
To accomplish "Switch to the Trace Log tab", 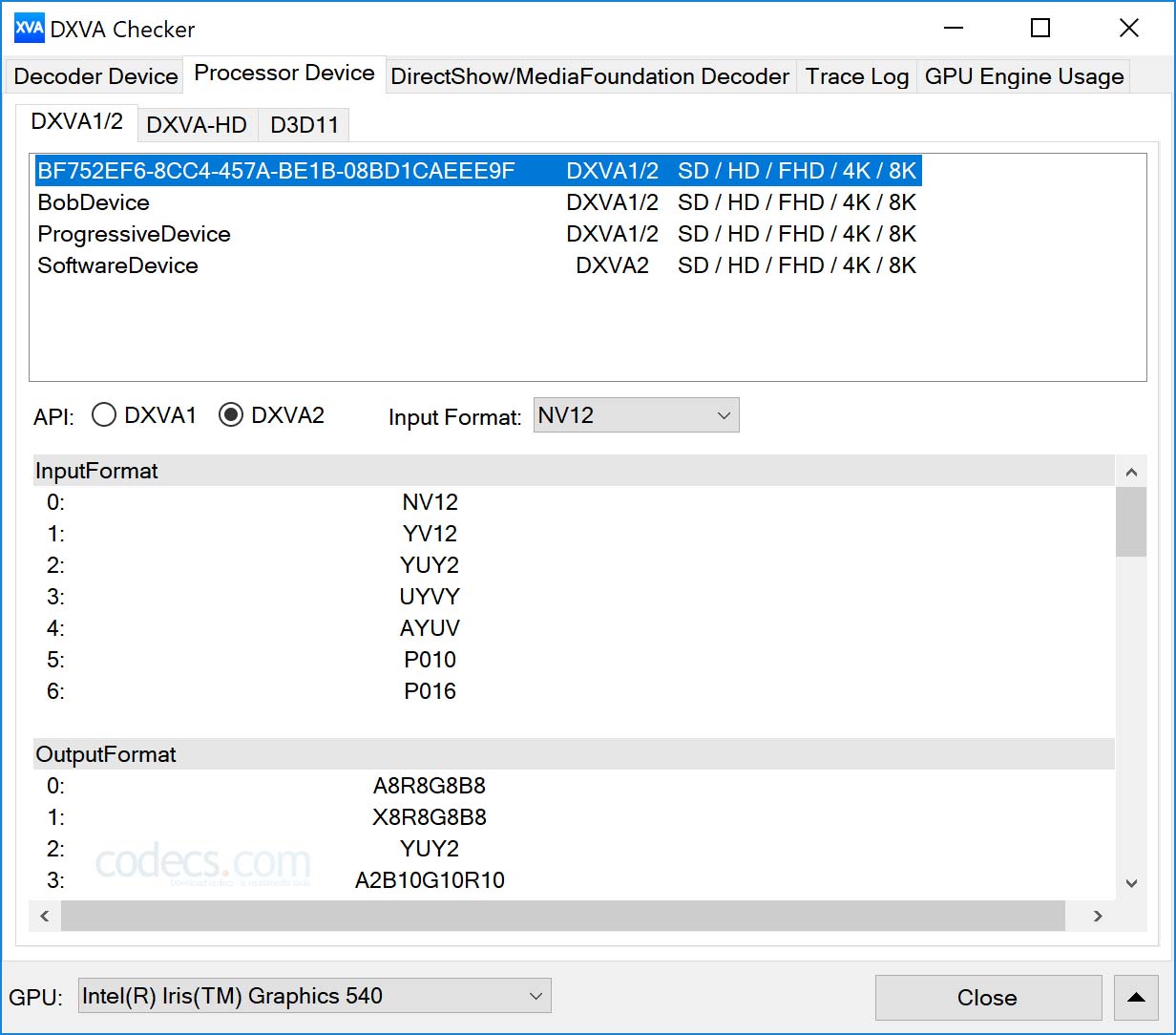I will coord(856,76).
